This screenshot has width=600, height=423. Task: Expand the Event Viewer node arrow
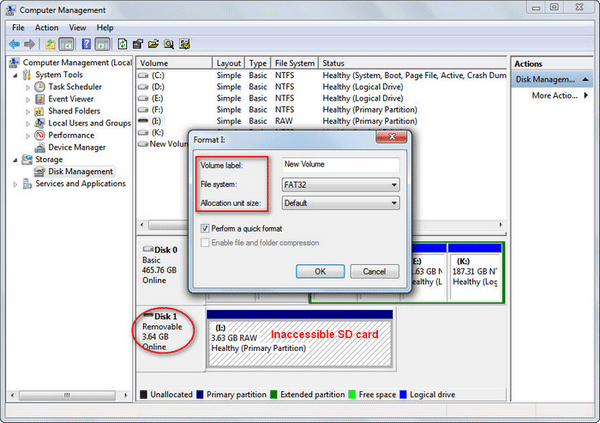pos(28,100)
